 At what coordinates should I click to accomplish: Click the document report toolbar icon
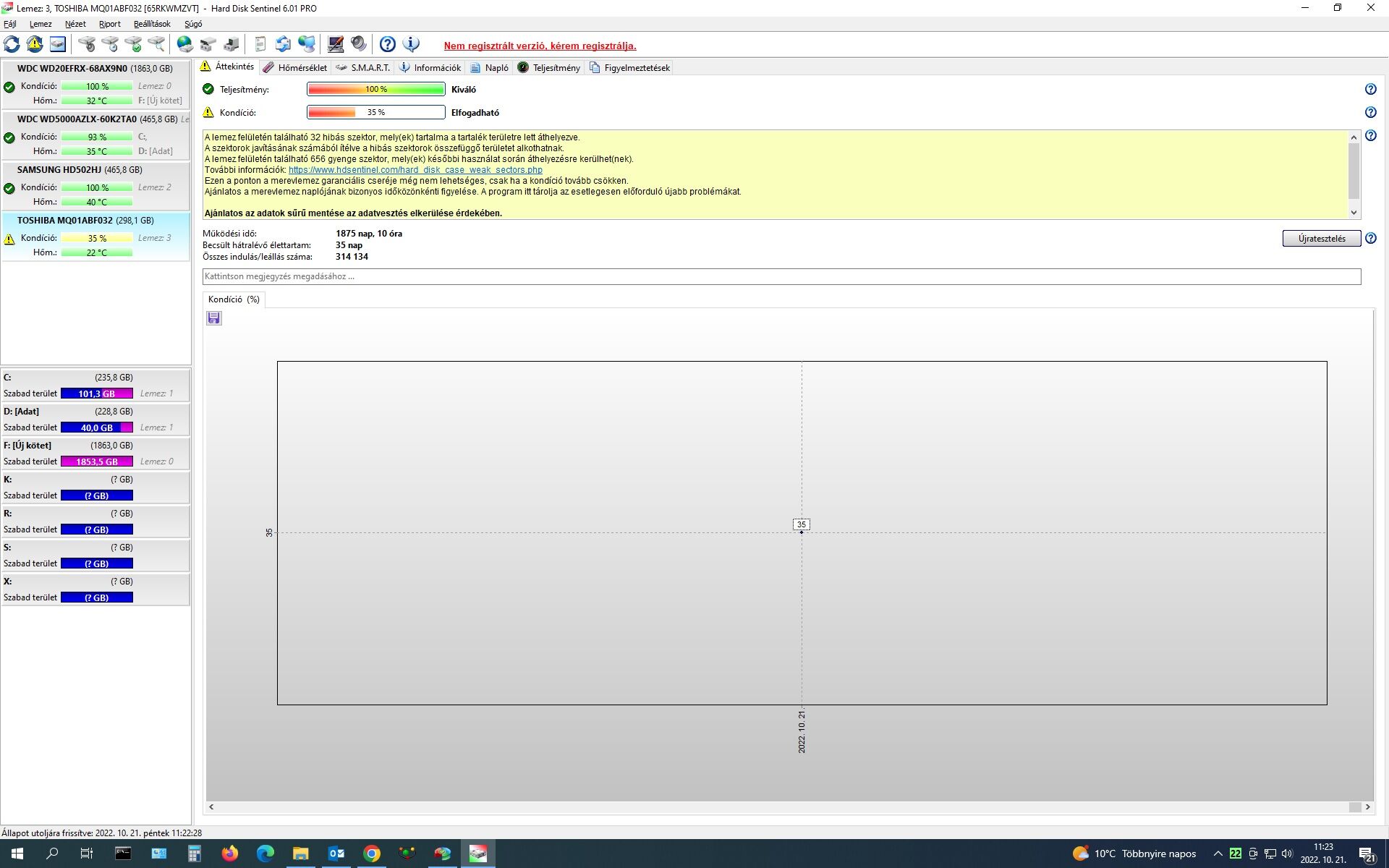[x=260, y=45]
